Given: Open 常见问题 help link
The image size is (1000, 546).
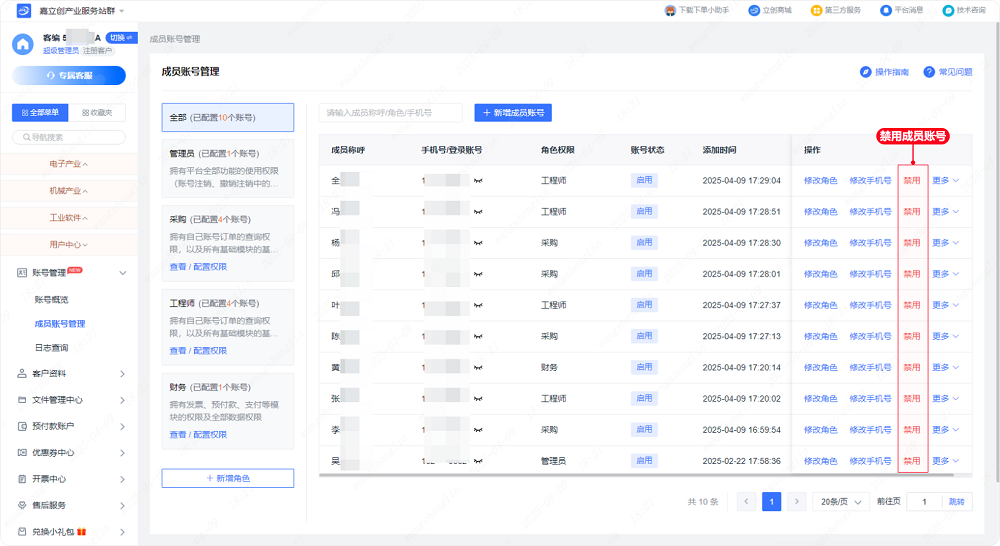Looking at the screenshot, I should click(948, 72).
